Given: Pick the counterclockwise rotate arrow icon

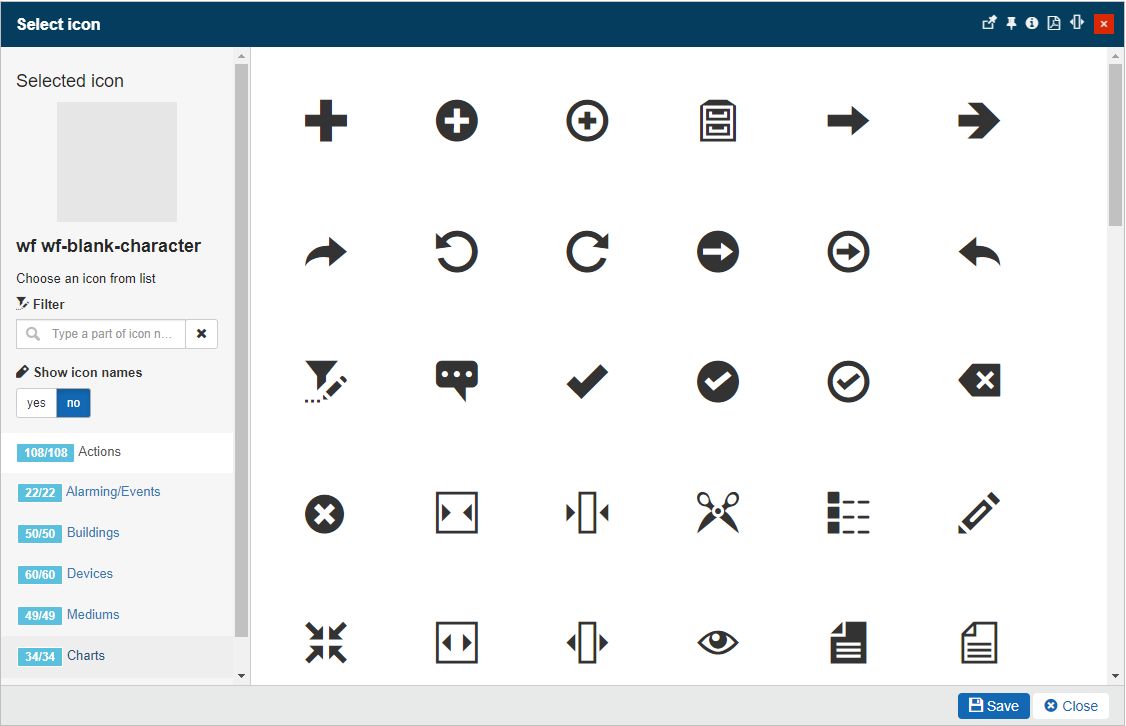Looking at the screenshot, I should [x=456, y=251].
